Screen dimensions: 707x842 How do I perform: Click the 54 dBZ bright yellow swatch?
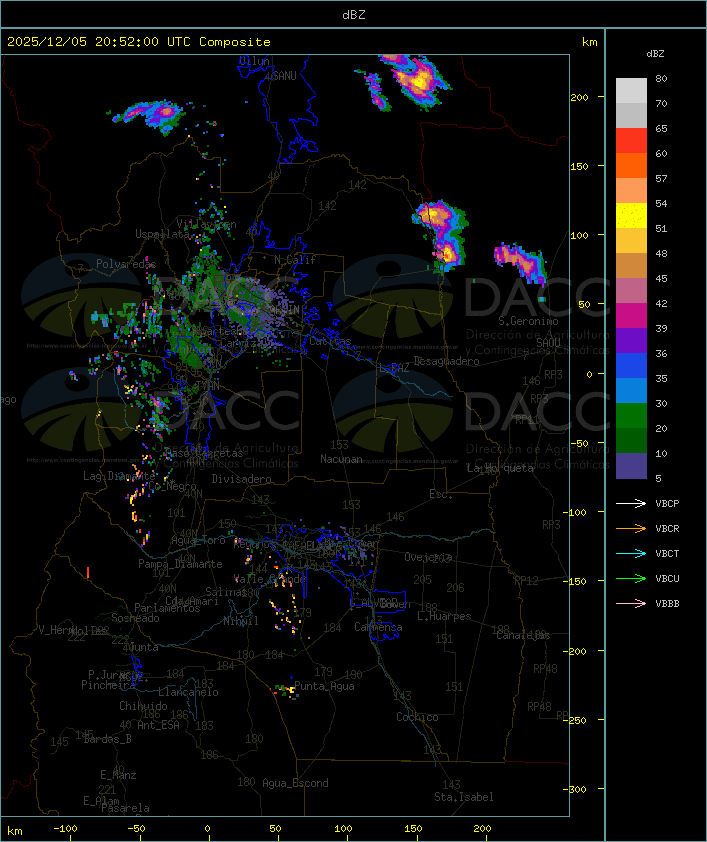pos(631,215)
